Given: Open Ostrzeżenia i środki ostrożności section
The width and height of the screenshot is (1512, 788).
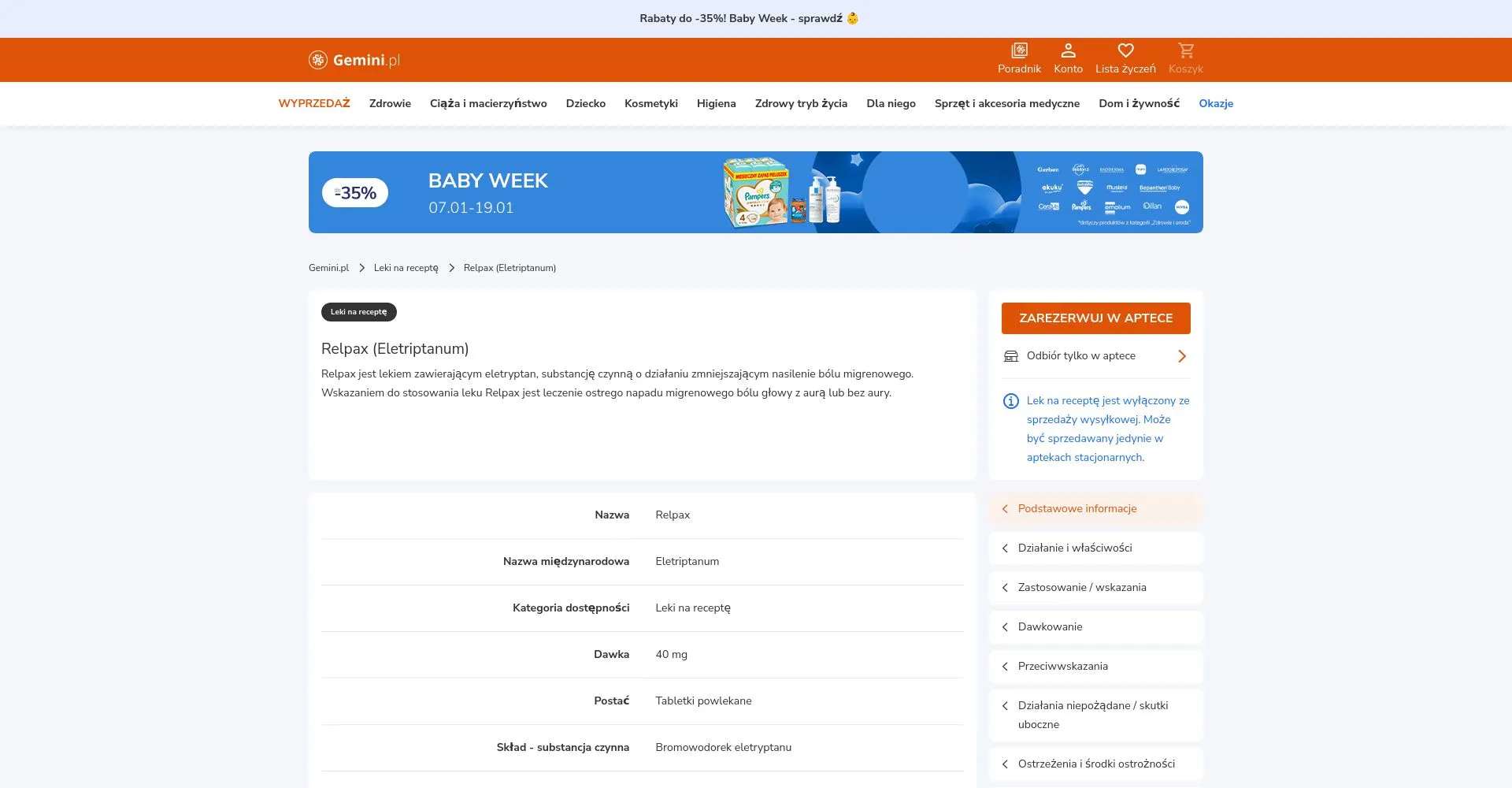Looking at the screenshot, I should [1095, 764].
